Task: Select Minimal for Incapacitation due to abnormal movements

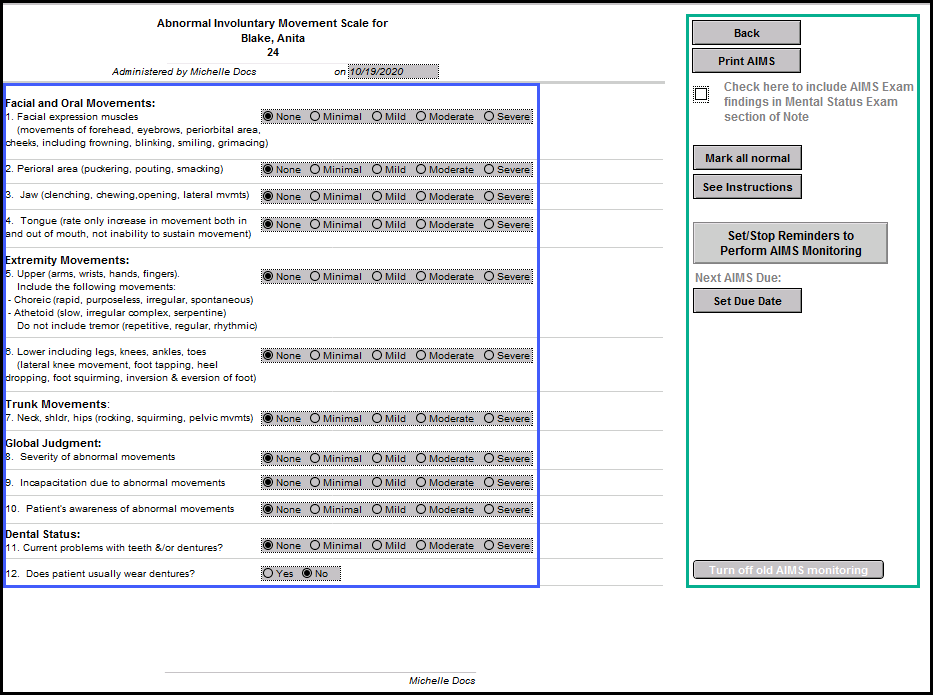Action: (x=316, y=483)
